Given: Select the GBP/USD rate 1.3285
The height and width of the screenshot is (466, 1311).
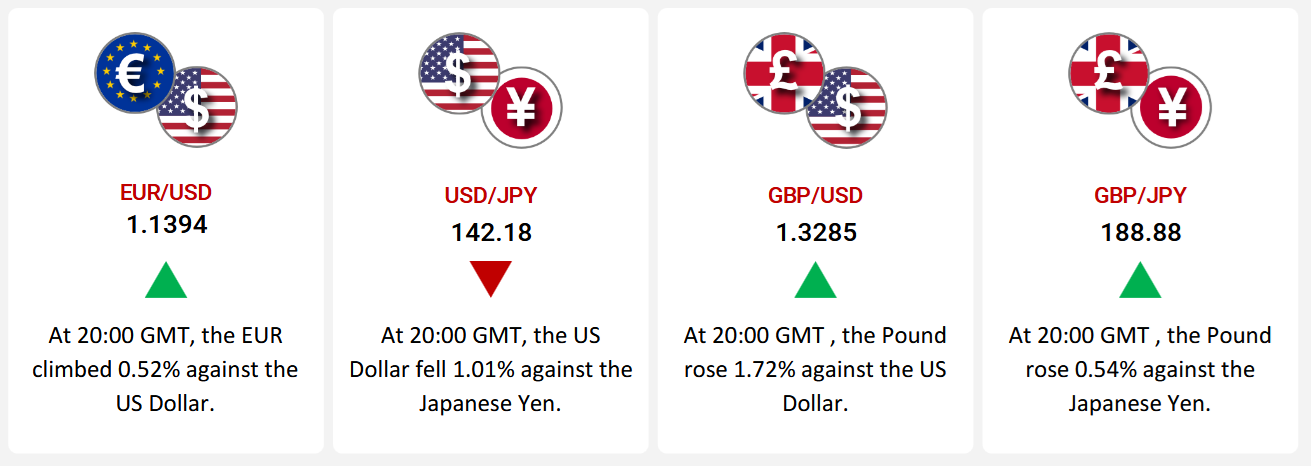Looking at the screenshot, I should 815,233.
